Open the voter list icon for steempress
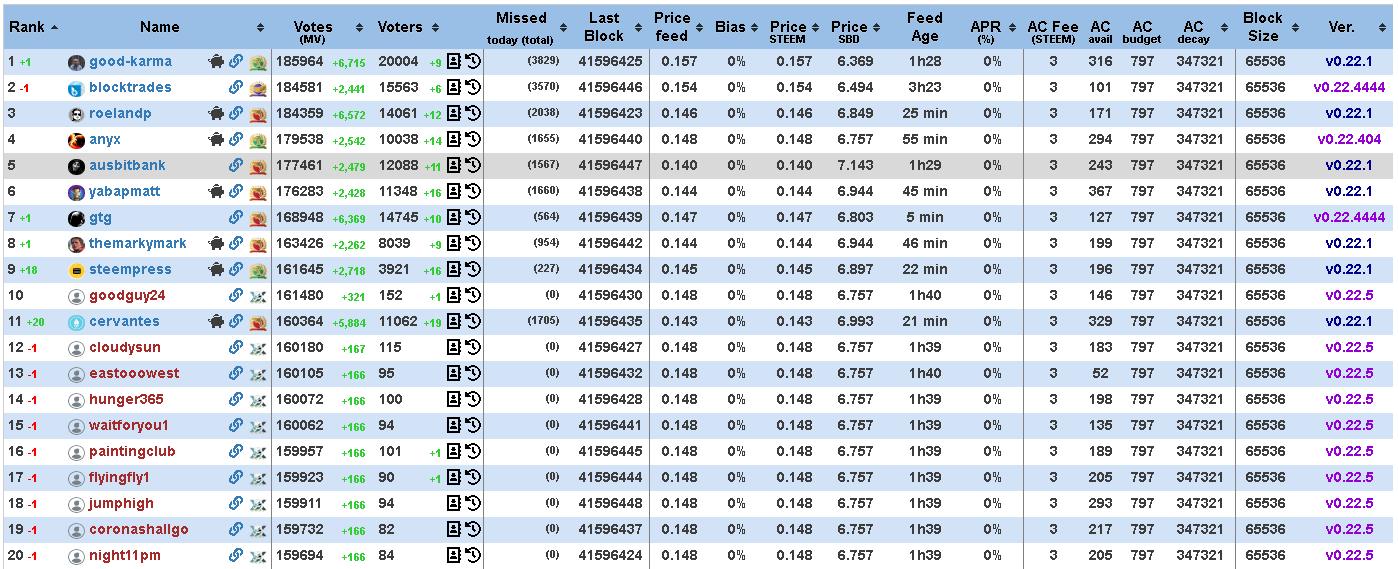The height and width of the screenshot is (569, 1398). point(453,269)
